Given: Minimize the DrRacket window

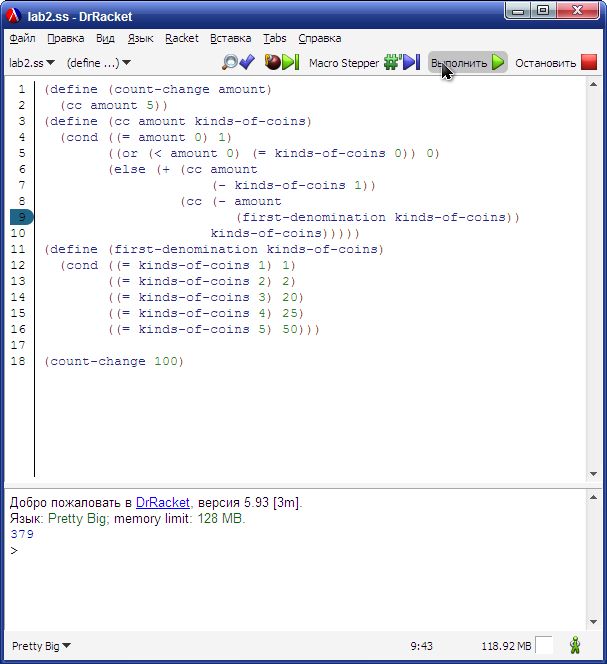Looking at the screenshot, I should tap(518, 10).
